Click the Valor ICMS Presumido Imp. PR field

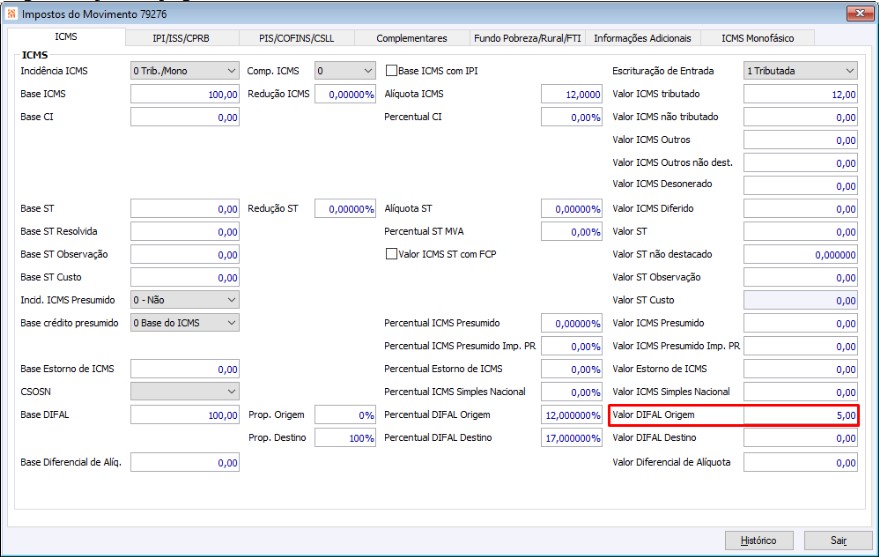click(801, 346)
